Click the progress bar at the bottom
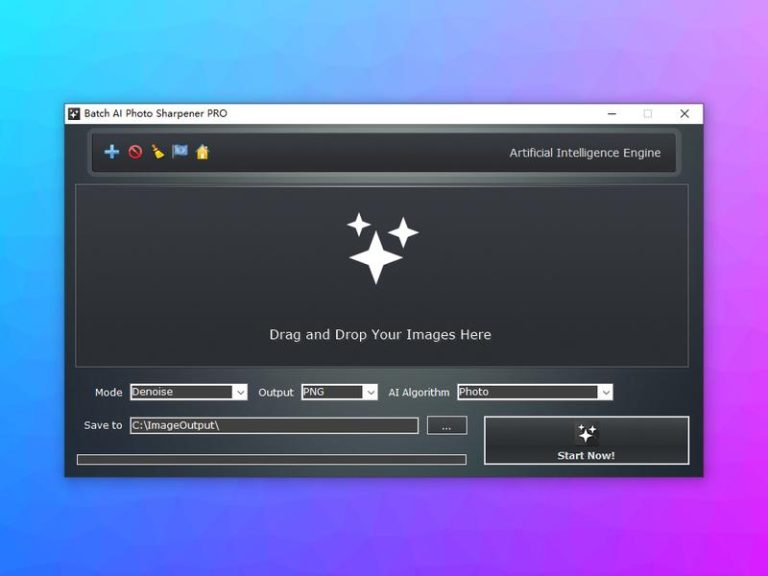Screen dimensions: 768x576 tap(272, 459)
